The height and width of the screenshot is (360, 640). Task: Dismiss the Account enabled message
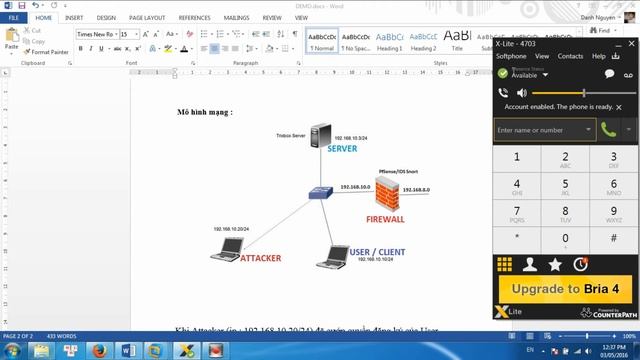pos(619,107)
